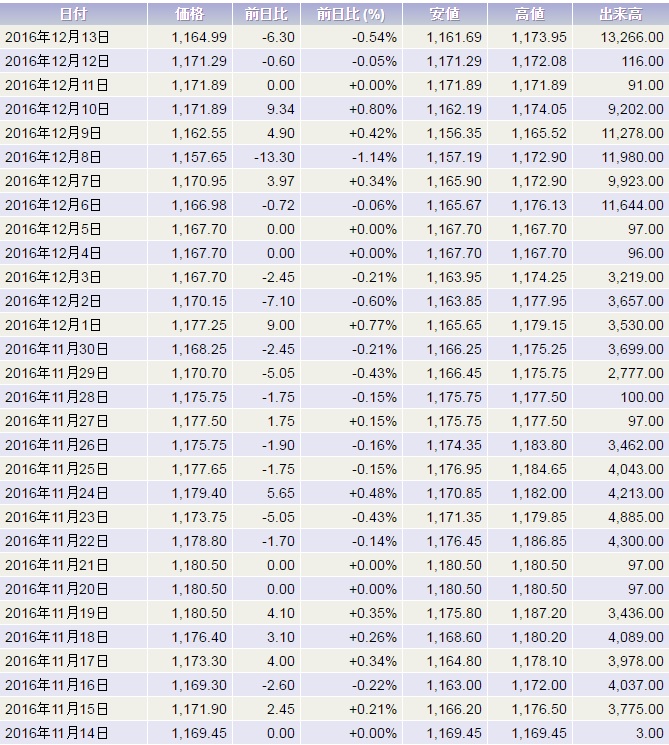This screenshot has height=745, width=669.
Task: Select the 安値 column header
Action: pyautogui.click(x=444, y=14)
